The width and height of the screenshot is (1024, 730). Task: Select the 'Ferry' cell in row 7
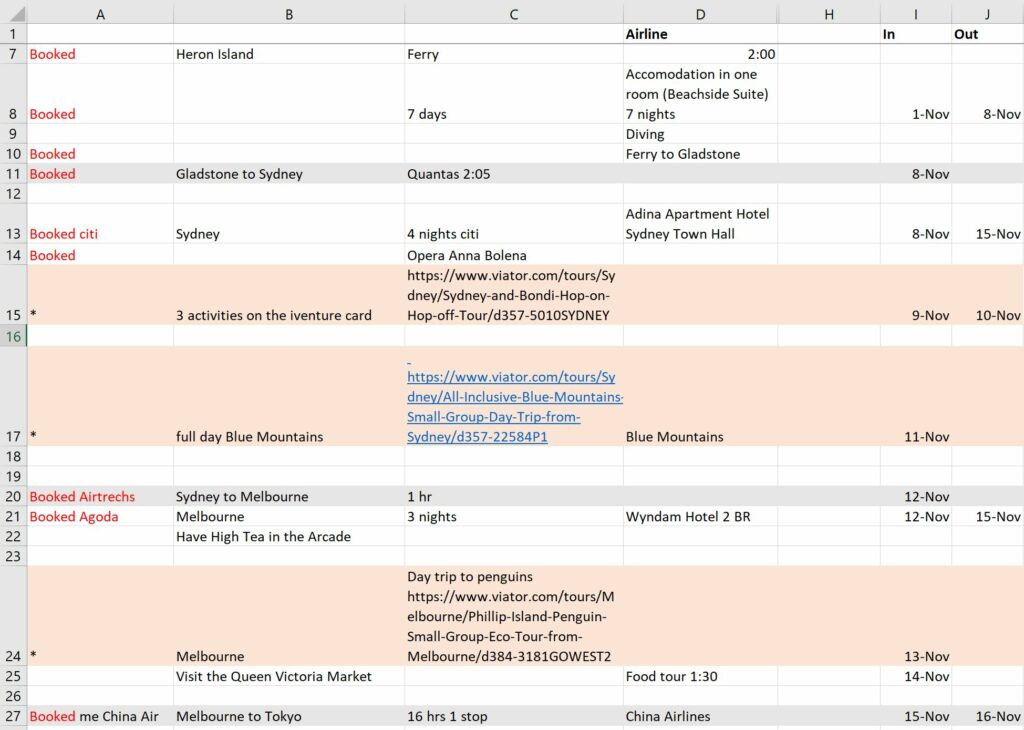tap(513, 54)
